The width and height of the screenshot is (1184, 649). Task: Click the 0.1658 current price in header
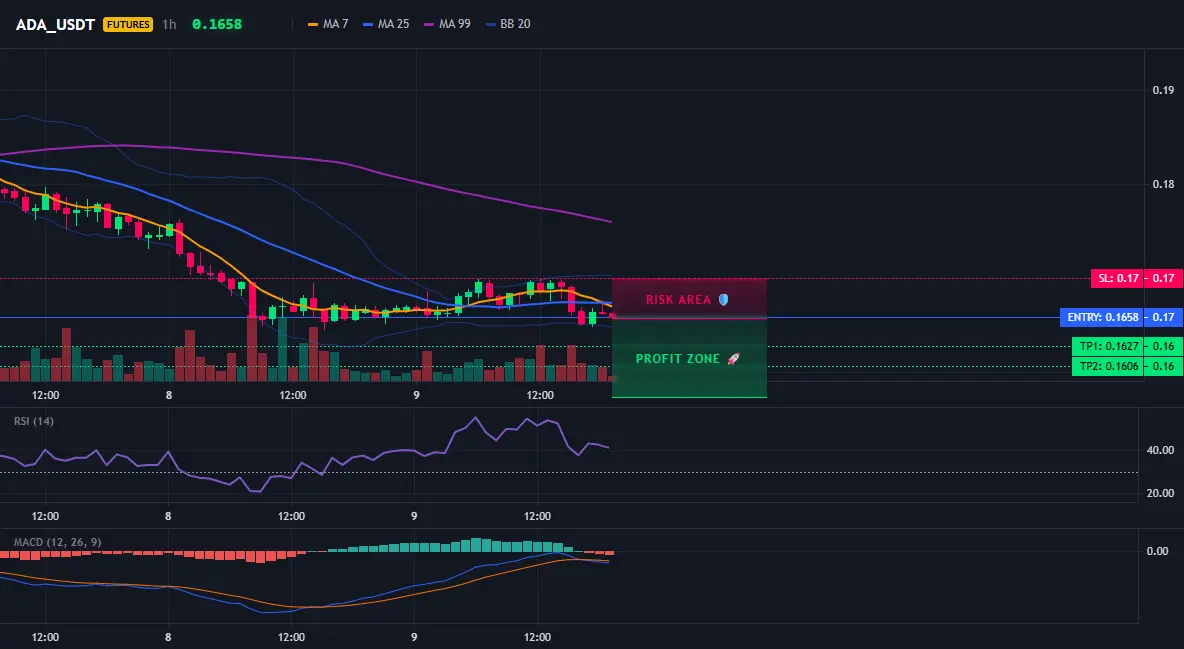(x=217, y=24)
